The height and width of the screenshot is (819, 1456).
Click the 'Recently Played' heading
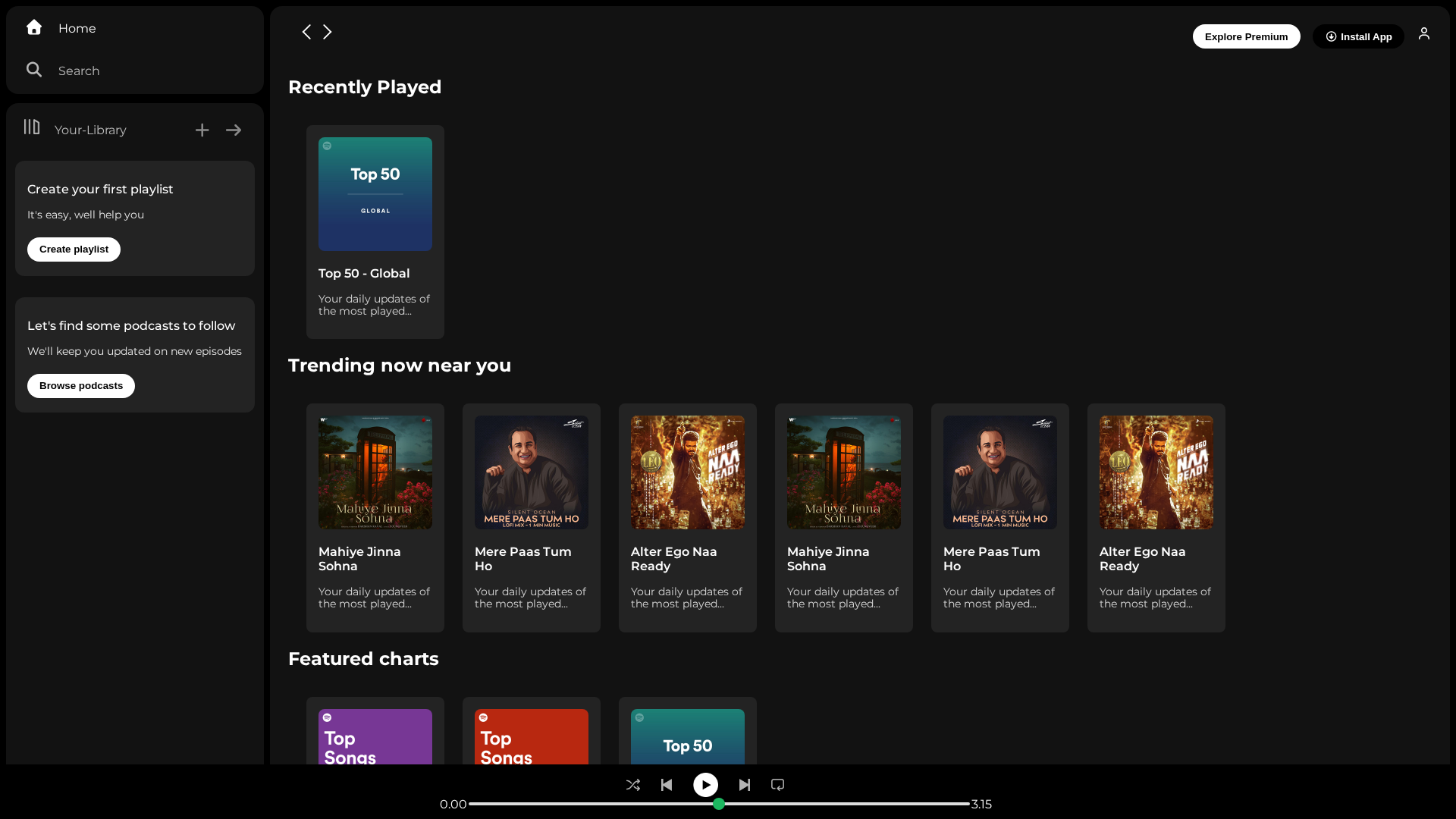click(x=365, y=87)
